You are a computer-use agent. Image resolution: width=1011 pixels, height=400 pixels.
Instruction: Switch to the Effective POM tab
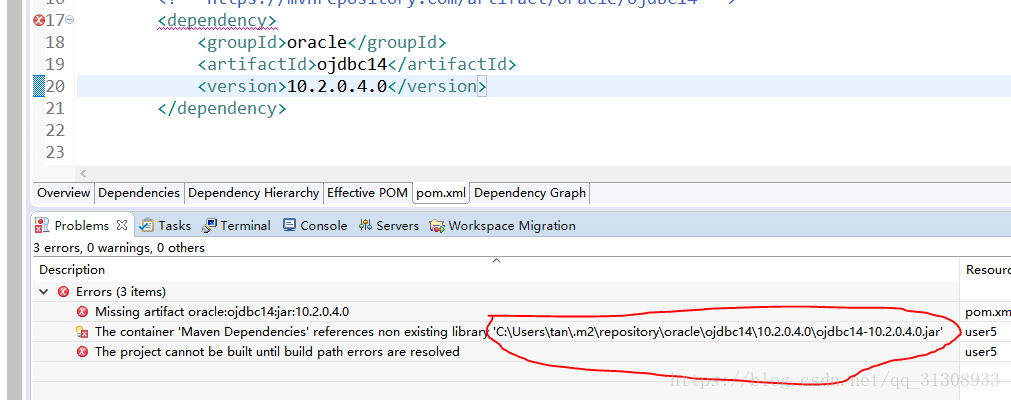pyautogui.click(x=368, y=193)
